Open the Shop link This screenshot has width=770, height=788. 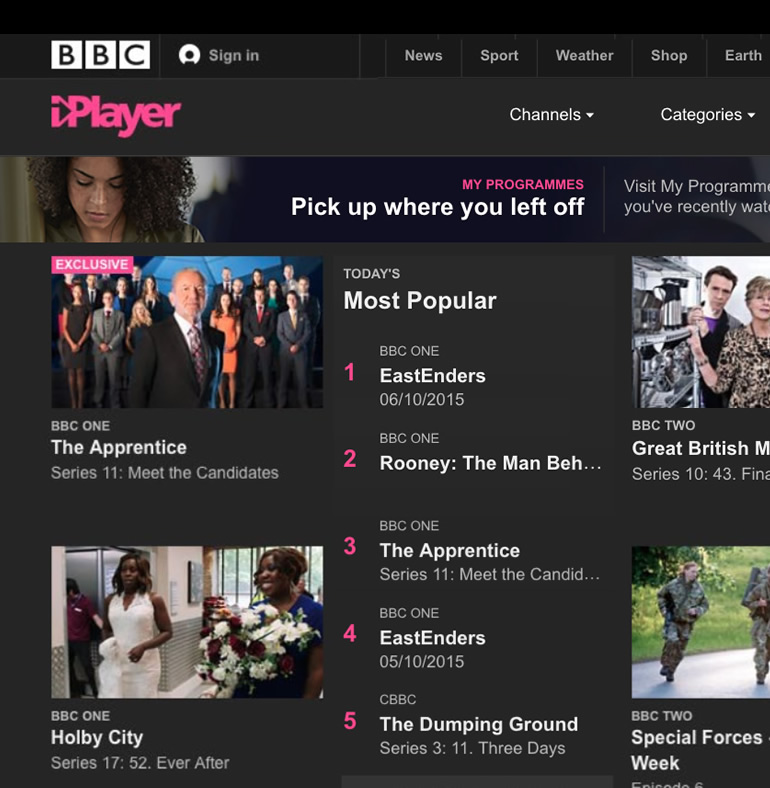tap(669, 55)
